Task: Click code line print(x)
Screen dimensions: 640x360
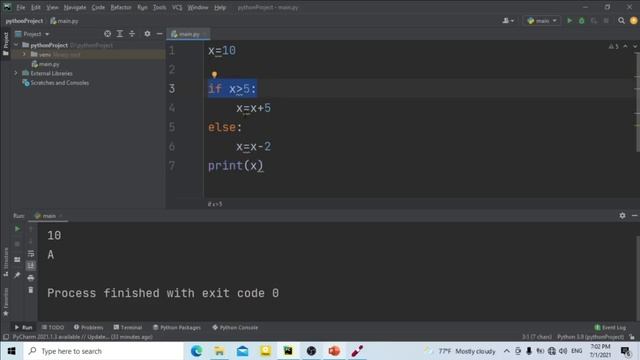Action: [236, 166]
